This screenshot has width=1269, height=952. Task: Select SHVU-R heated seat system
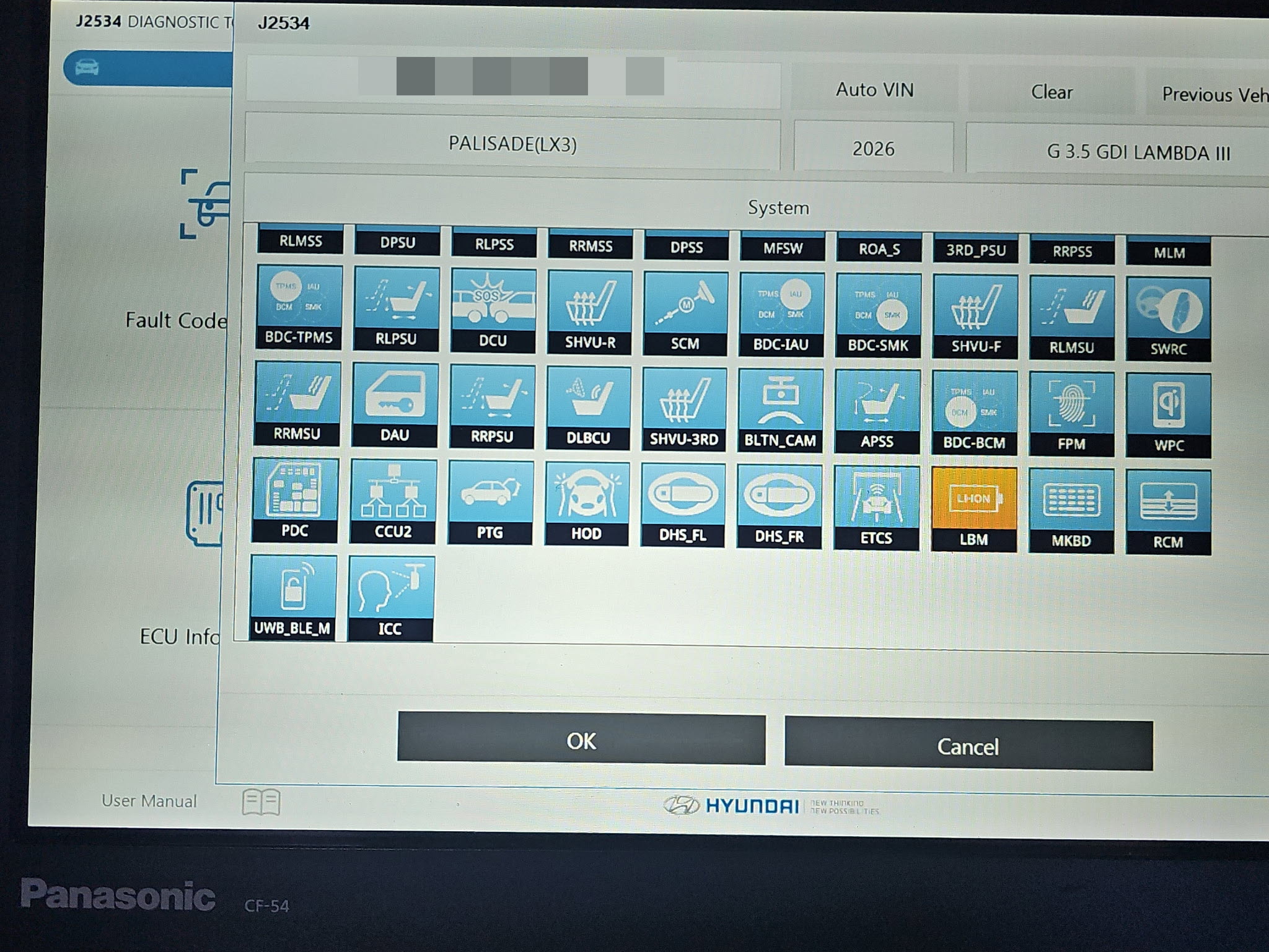pos(590,313)
